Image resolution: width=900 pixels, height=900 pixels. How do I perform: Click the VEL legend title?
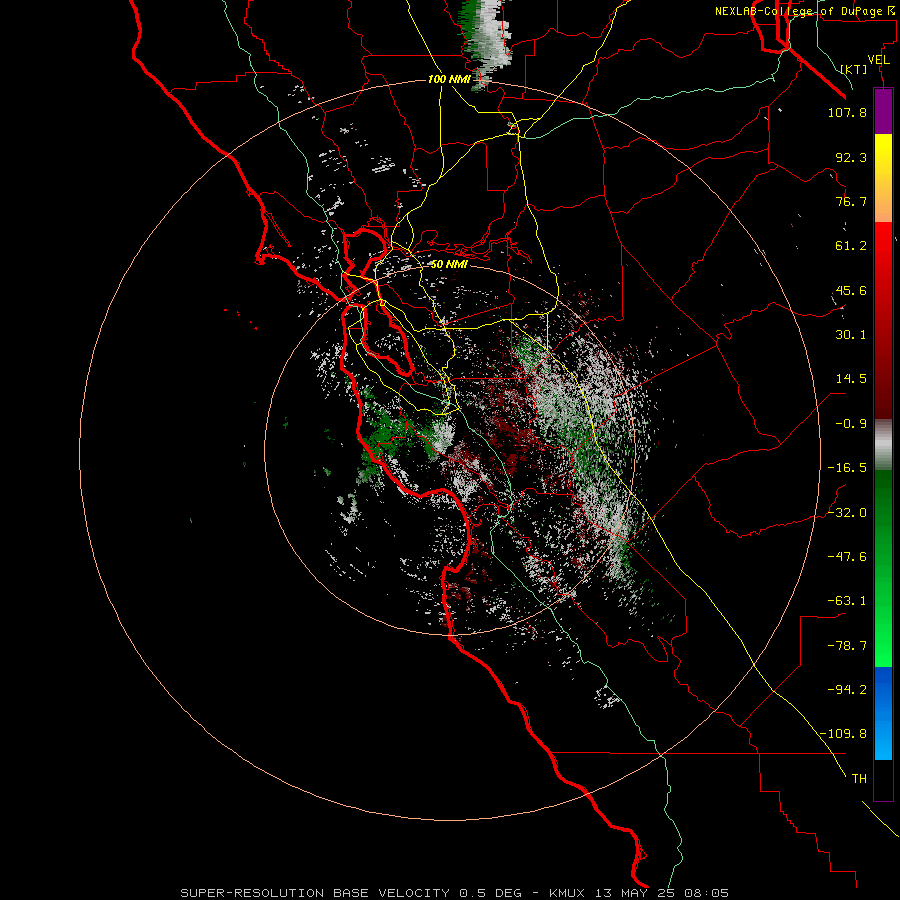click(x=878, y=60)
